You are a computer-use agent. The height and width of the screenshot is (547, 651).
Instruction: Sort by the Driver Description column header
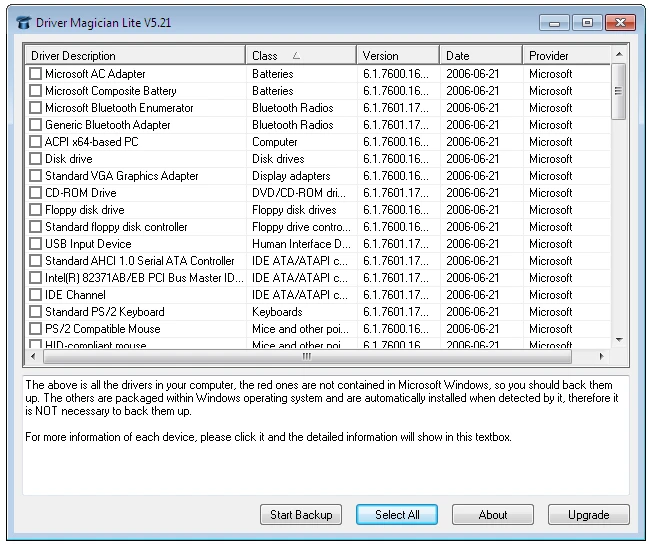[x=135, y=55]
